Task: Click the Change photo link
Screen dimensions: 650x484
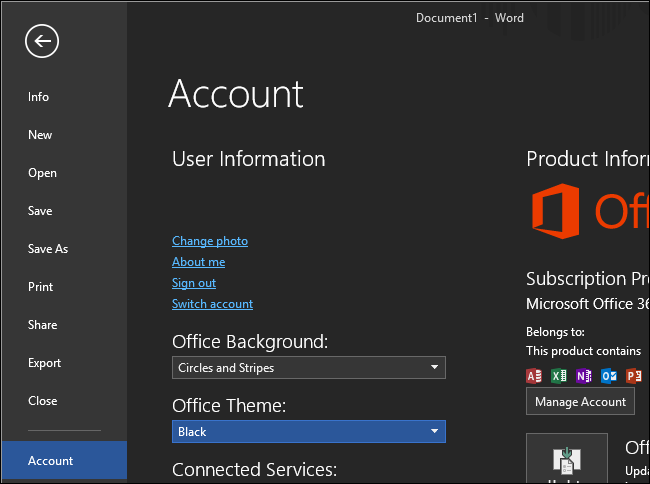Action: pyautogui.click(x=210, y=241)
